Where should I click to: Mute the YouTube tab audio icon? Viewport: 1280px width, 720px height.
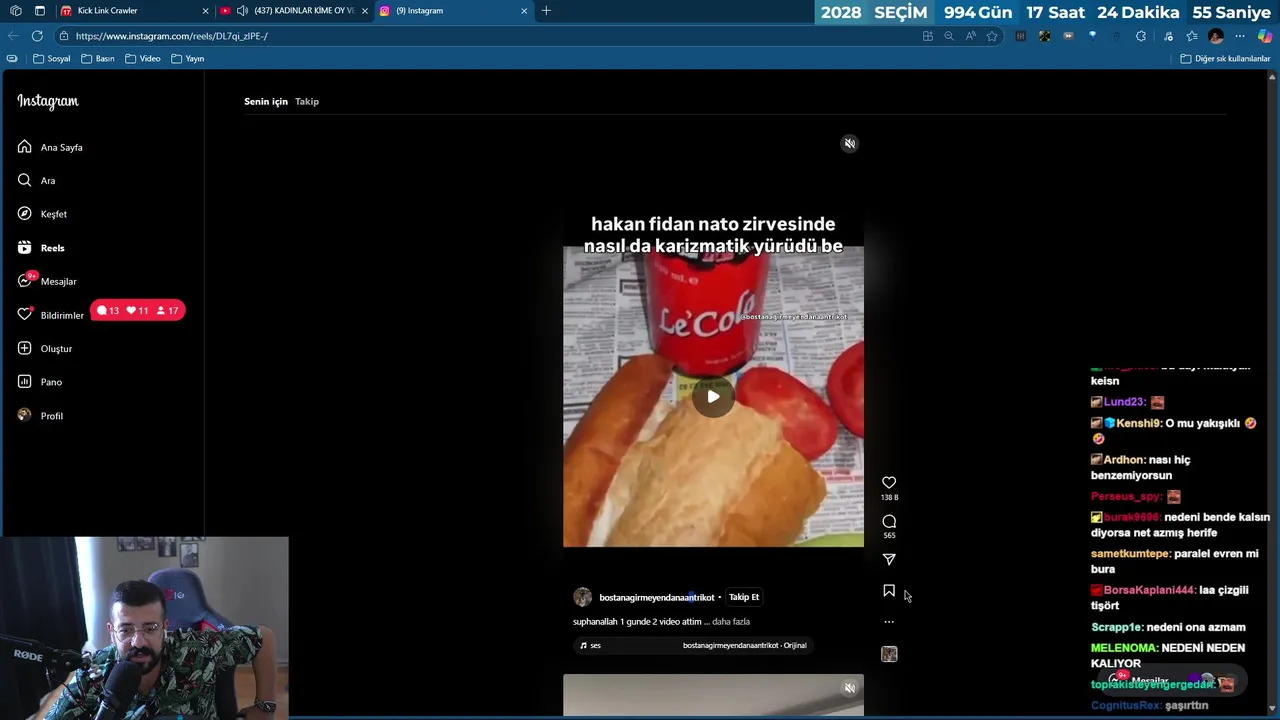point(242,11)
